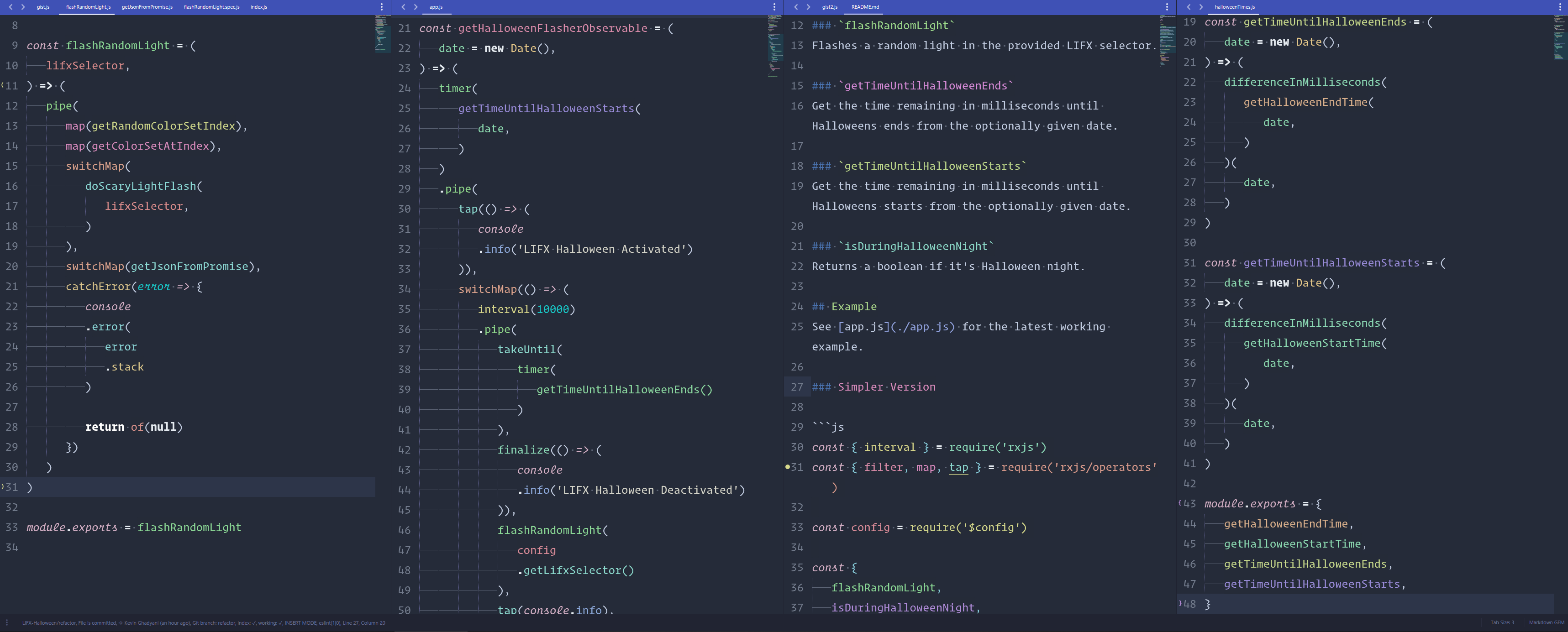The image size is (1568, 632).
Task: Open the Markdown GFM syntax selector
Action: pyautogui.click(x=1546, y=622)
